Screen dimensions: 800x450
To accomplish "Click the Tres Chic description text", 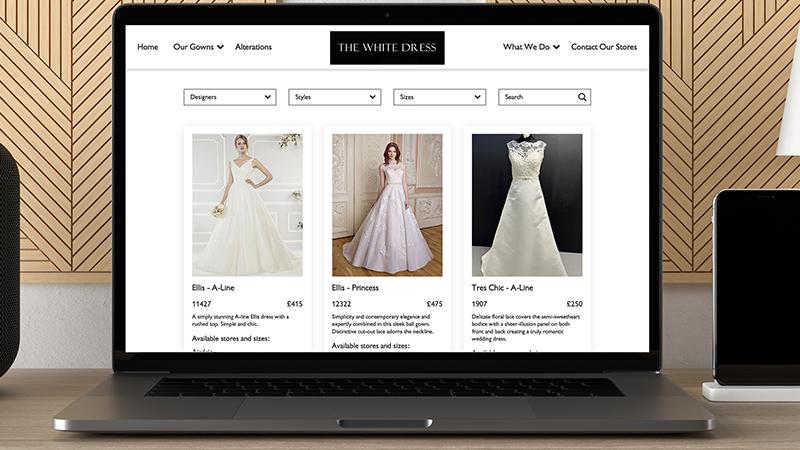I will (x=526, y=328).
